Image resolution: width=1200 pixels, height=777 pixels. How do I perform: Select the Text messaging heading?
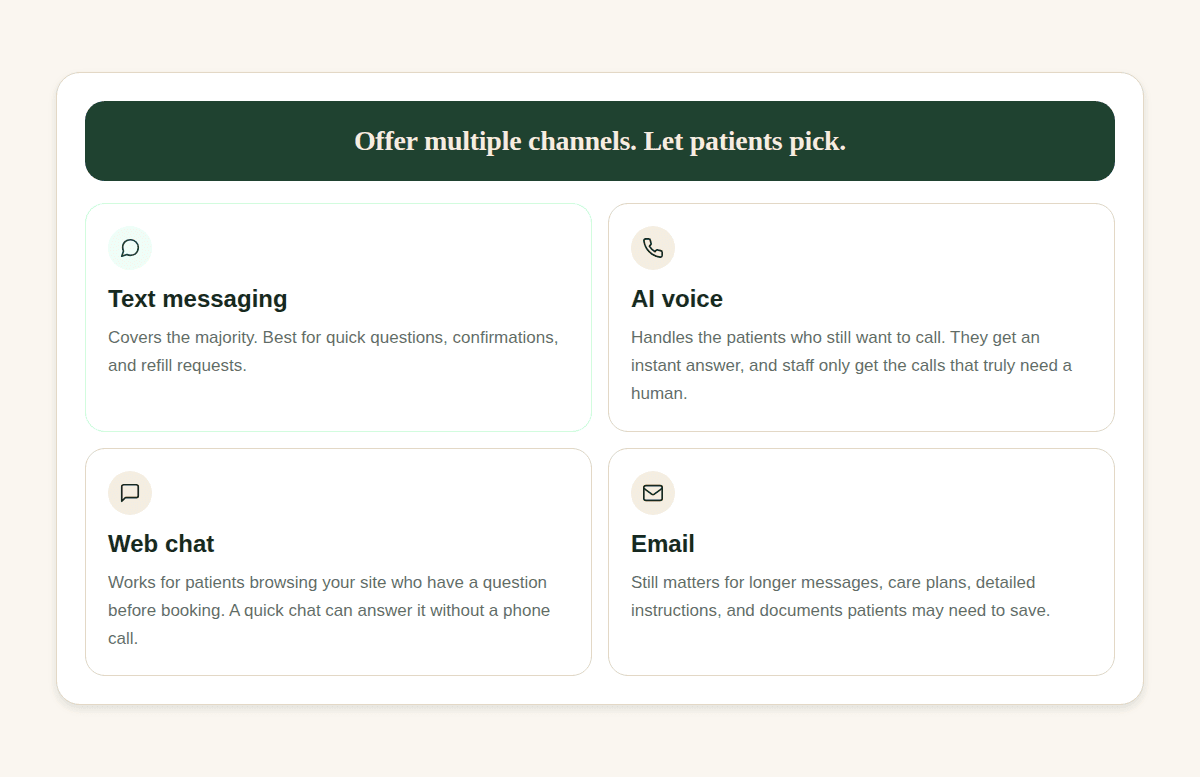198,299
